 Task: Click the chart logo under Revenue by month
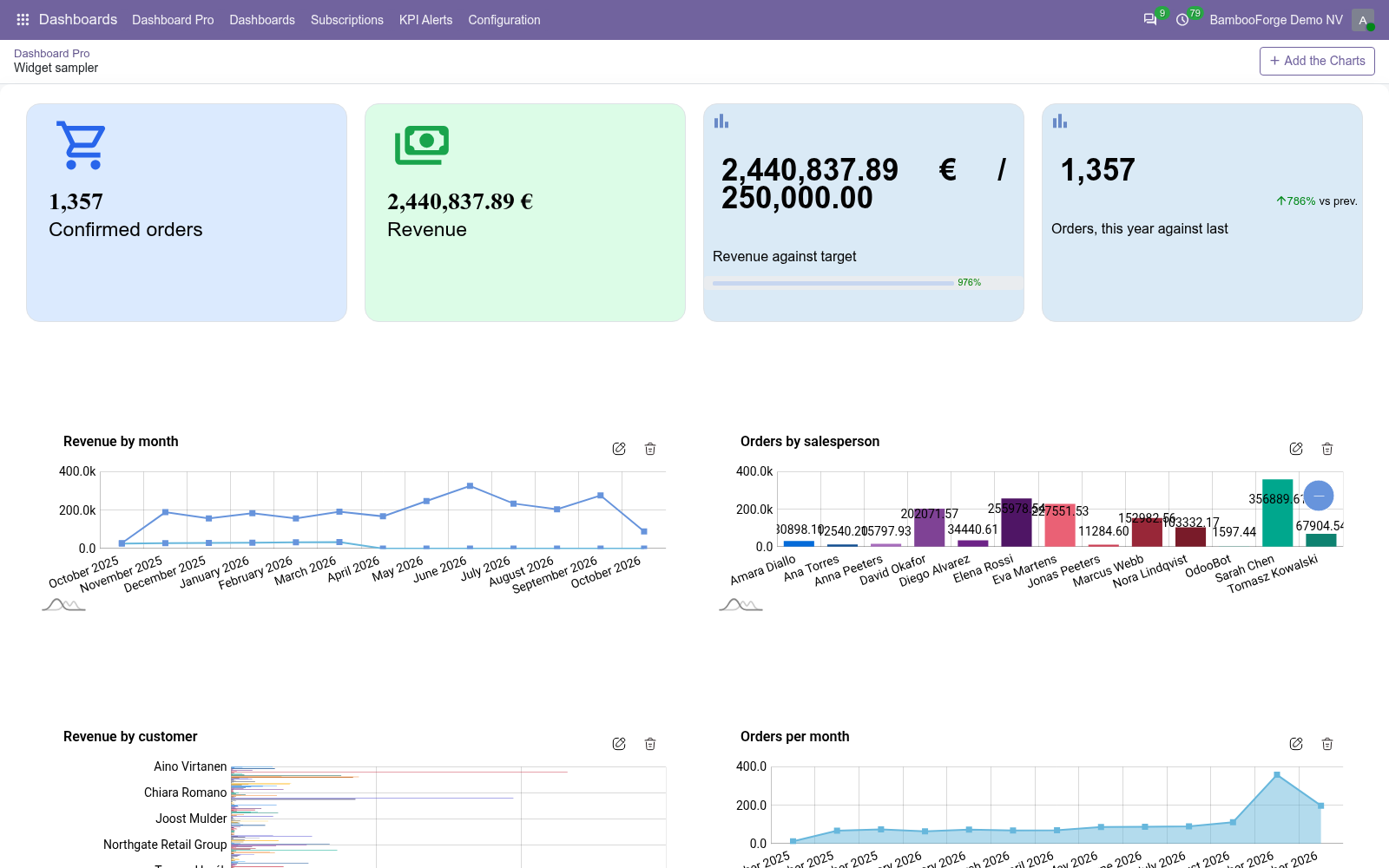[63, 604]
